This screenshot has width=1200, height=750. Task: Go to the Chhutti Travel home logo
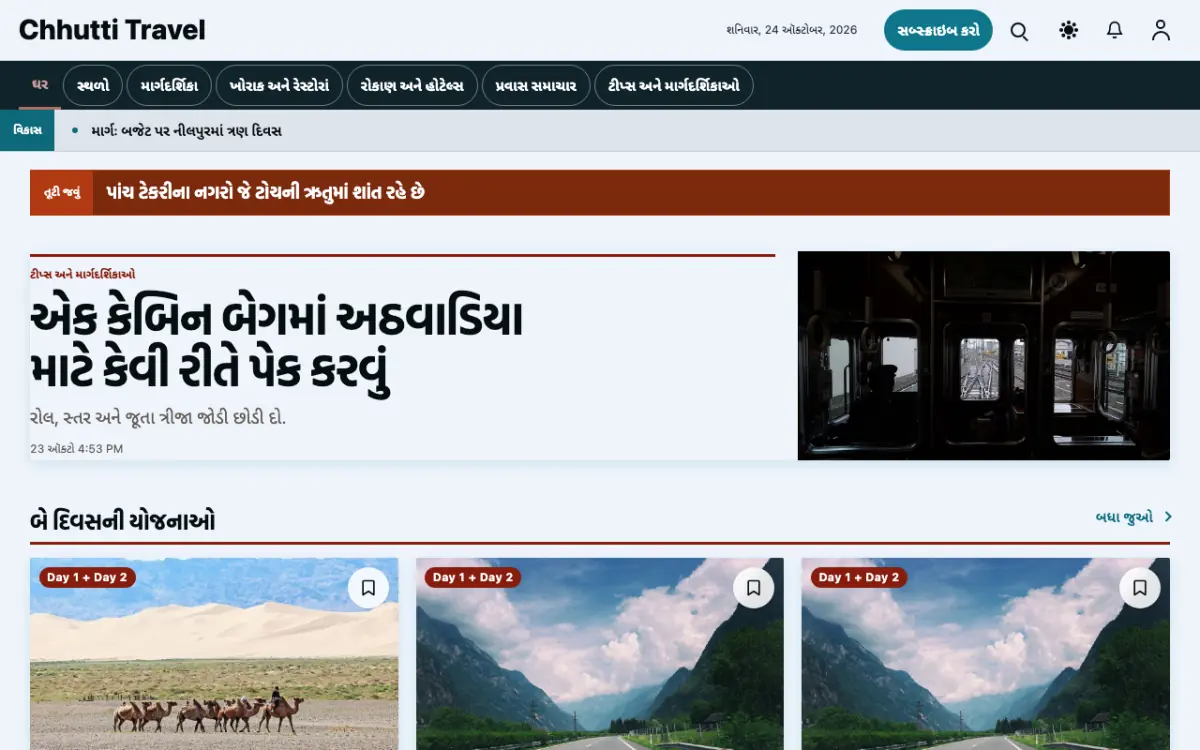[112, 30]
